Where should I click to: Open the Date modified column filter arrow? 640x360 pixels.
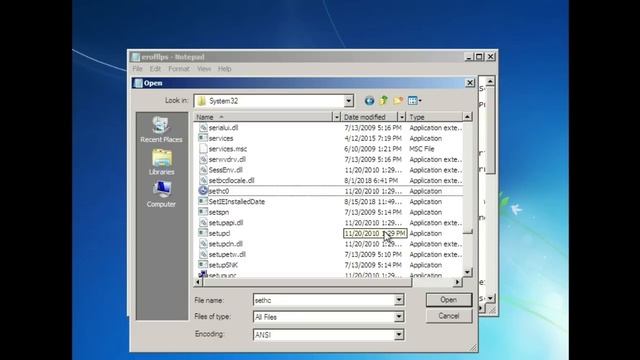402,117
